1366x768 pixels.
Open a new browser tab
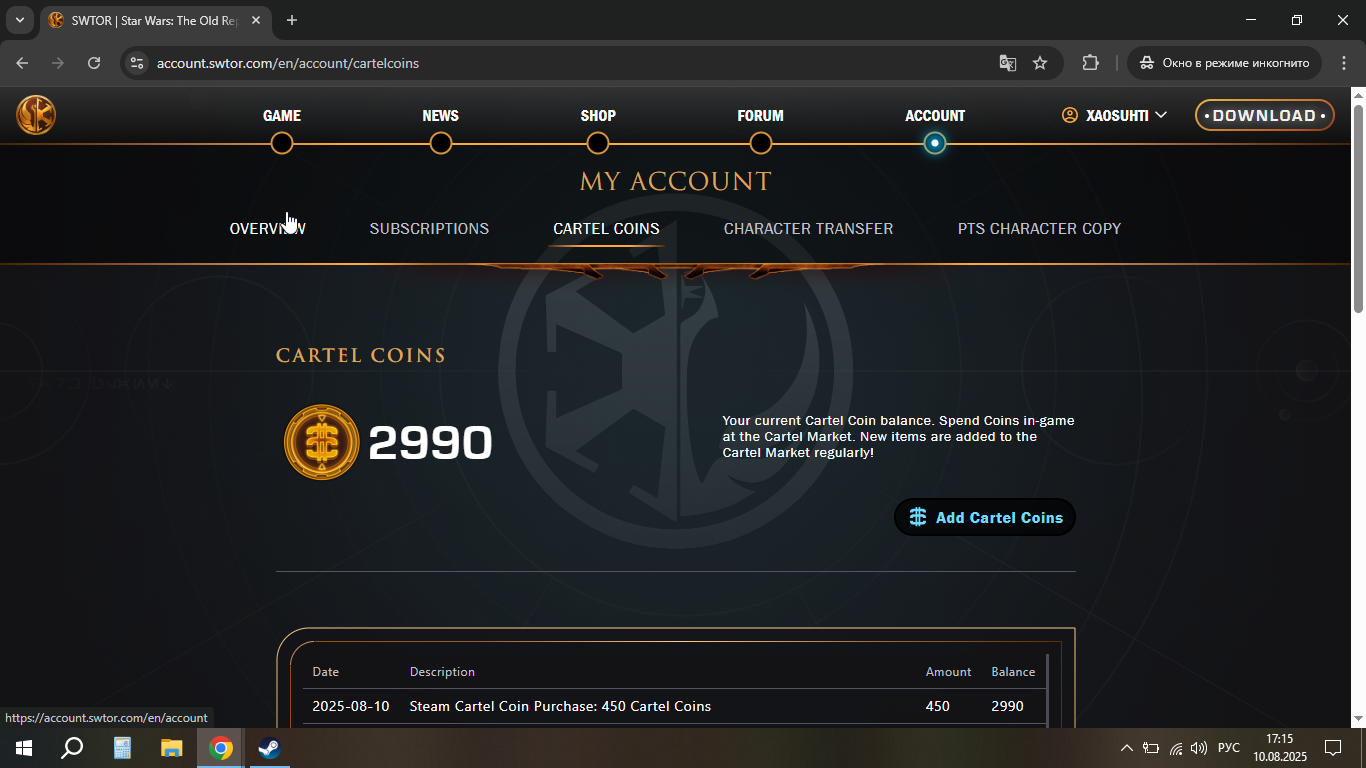click(292, 20)
